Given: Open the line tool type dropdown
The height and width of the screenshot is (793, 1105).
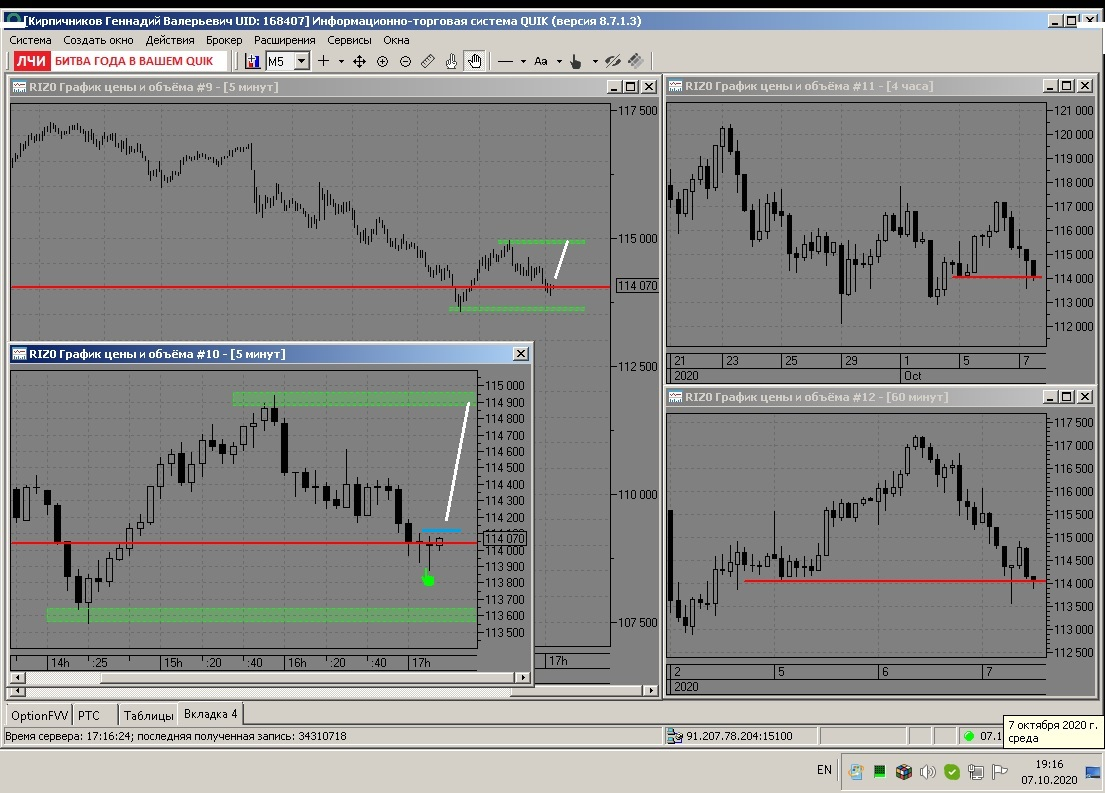Looking at the screenshot, I should click(523, 61).
